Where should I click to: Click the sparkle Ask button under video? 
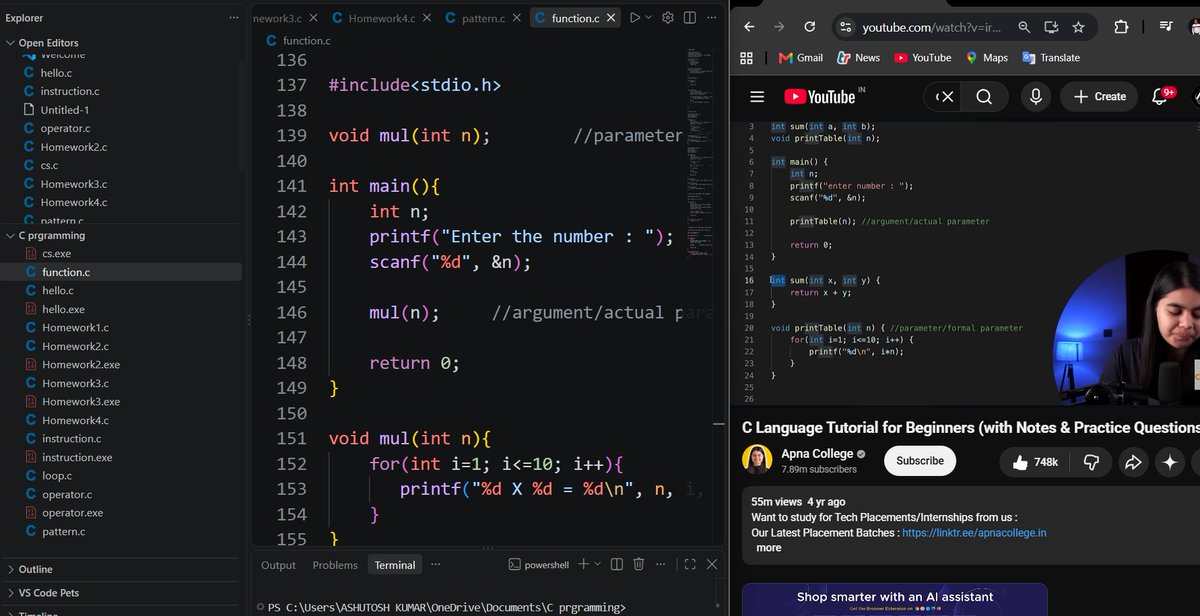click(x=1169, y=462)
